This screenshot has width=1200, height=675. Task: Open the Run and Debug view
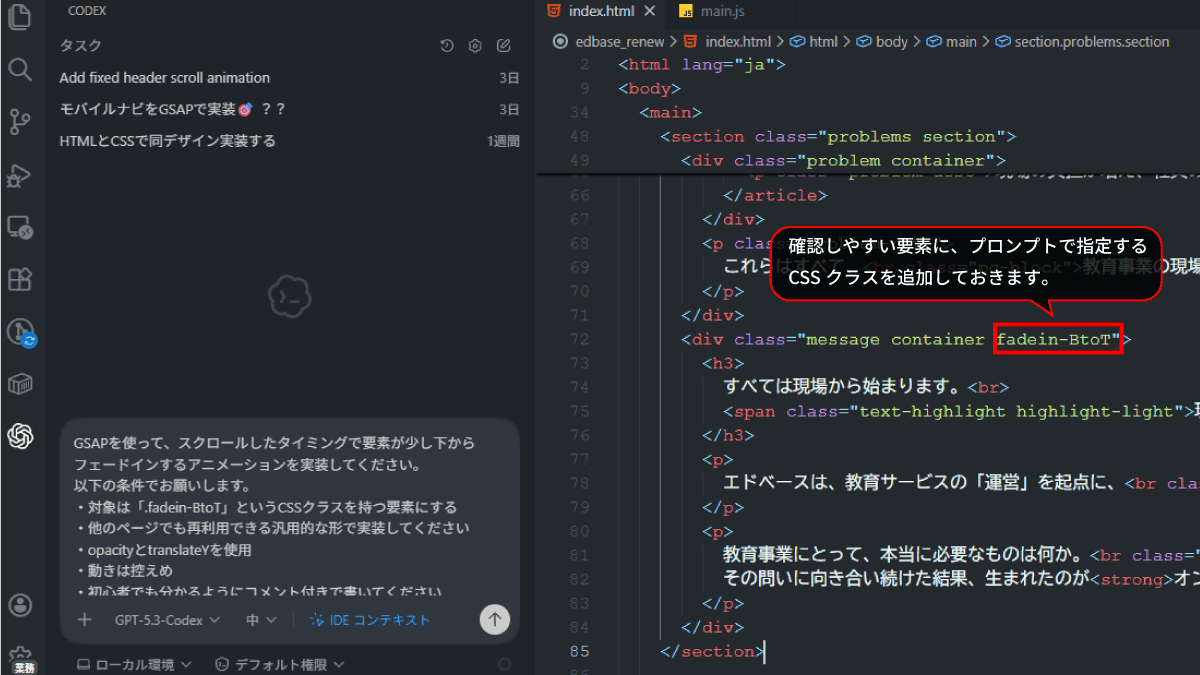point(20,176)
